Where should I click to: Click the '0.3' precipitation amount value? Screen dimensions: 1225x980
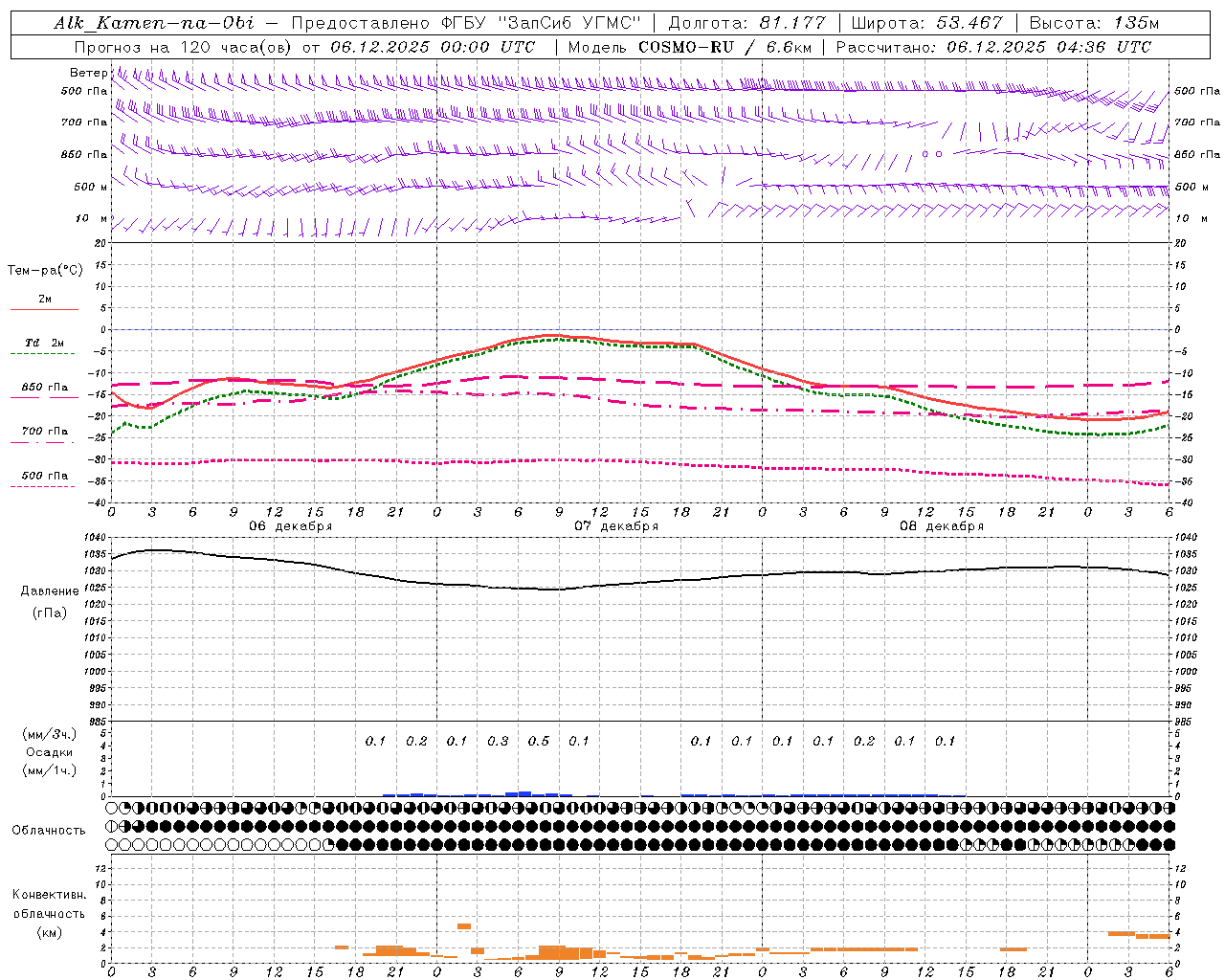[498, 741]
